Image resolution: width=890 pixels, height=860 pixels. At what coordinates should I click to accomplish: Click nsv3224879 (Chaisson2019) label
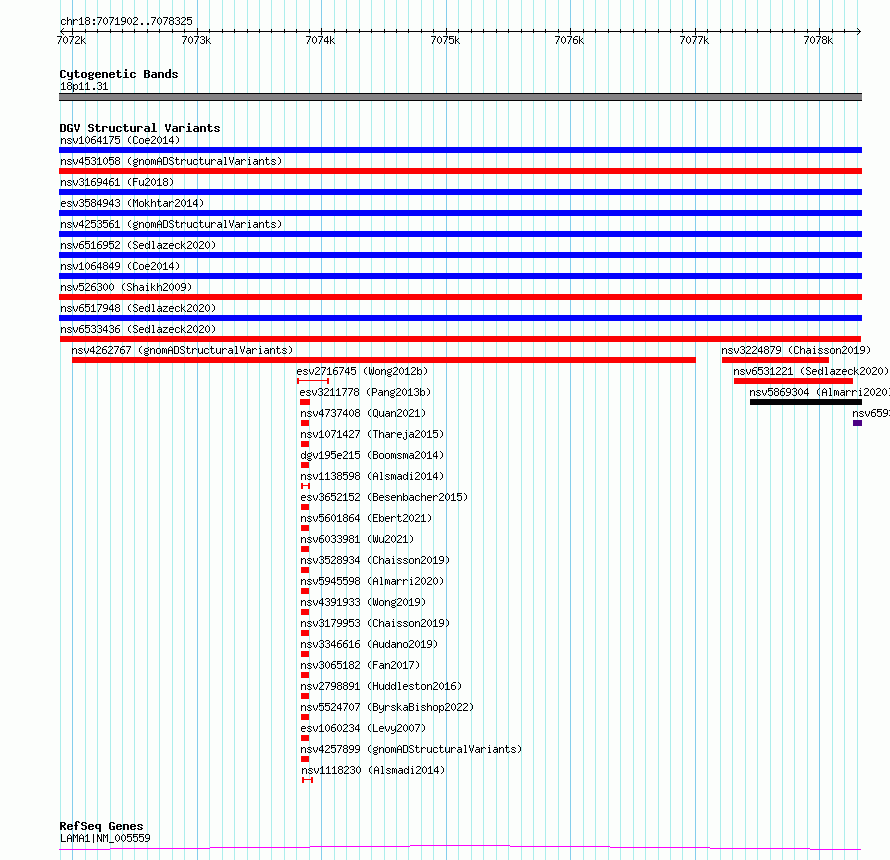point(796,350)
